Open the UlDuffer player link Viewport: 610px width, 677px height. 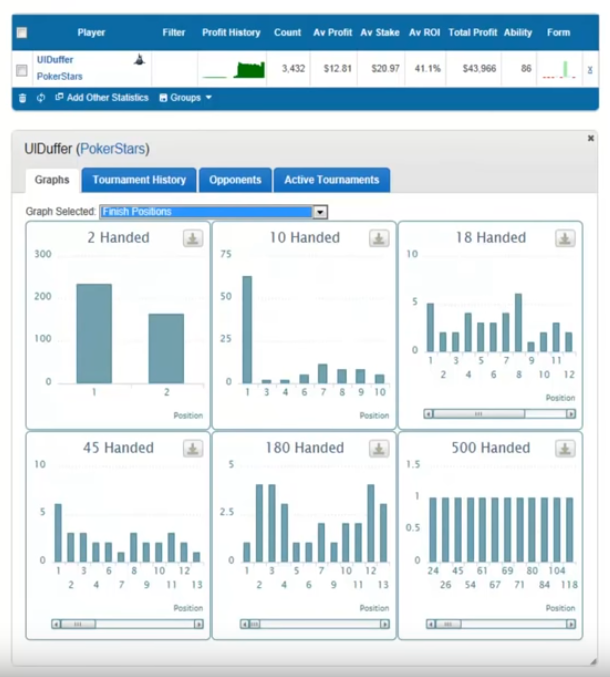coord(55,60)
